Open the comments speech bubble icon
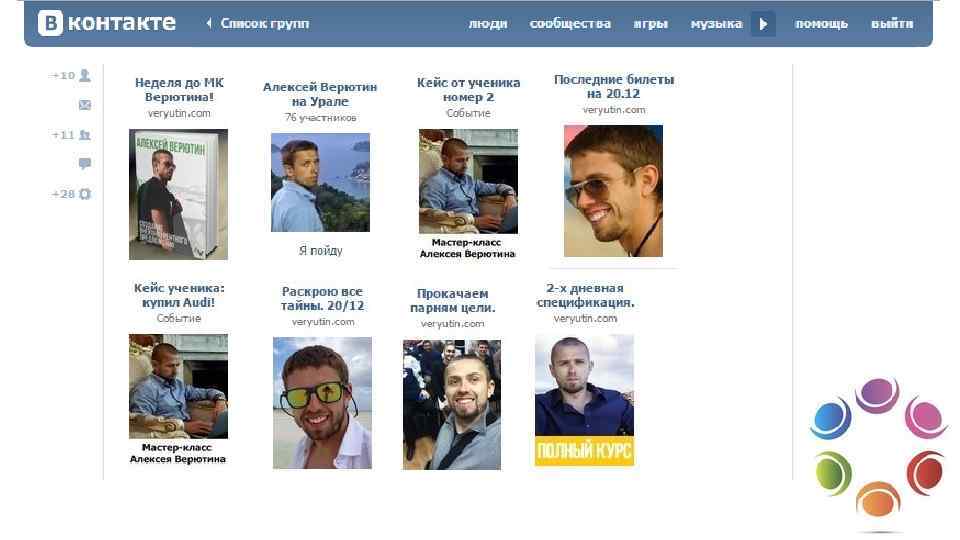 85,163
